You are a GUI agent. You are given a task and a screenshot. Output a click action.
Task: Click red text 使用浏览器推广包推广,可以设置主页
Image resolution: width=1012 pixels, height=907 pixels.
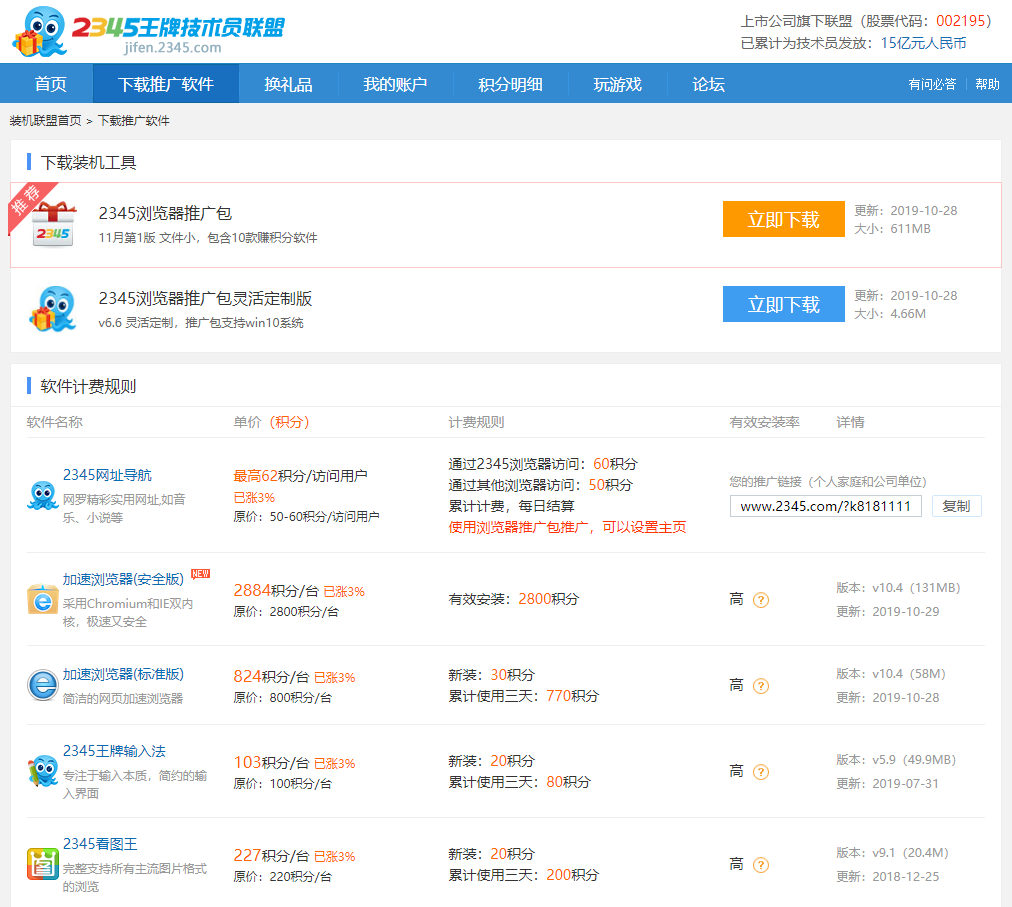tap(567, 527)
